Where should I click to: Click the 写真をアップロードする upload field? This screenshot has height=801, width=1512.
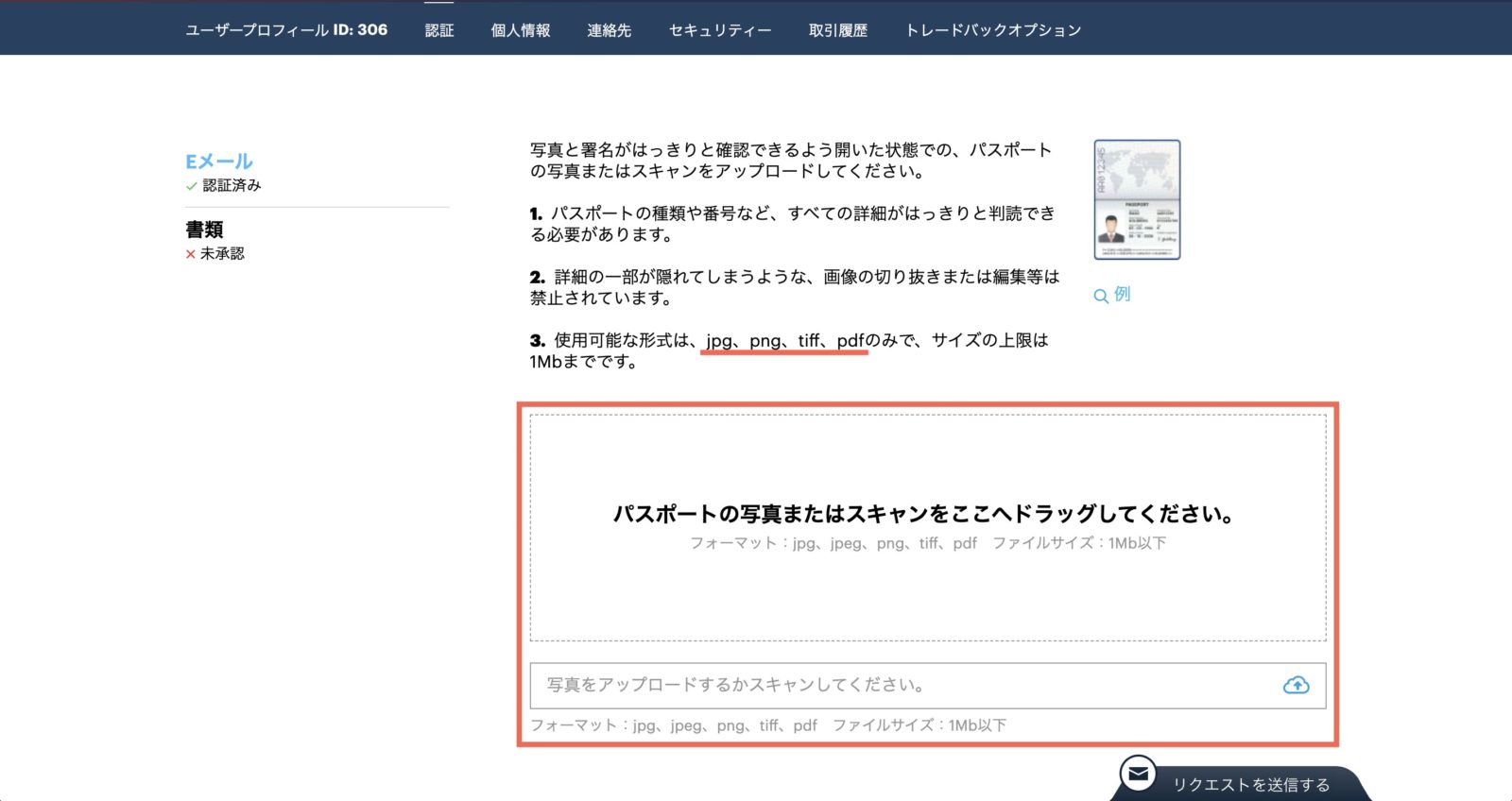tap(928, 686)
